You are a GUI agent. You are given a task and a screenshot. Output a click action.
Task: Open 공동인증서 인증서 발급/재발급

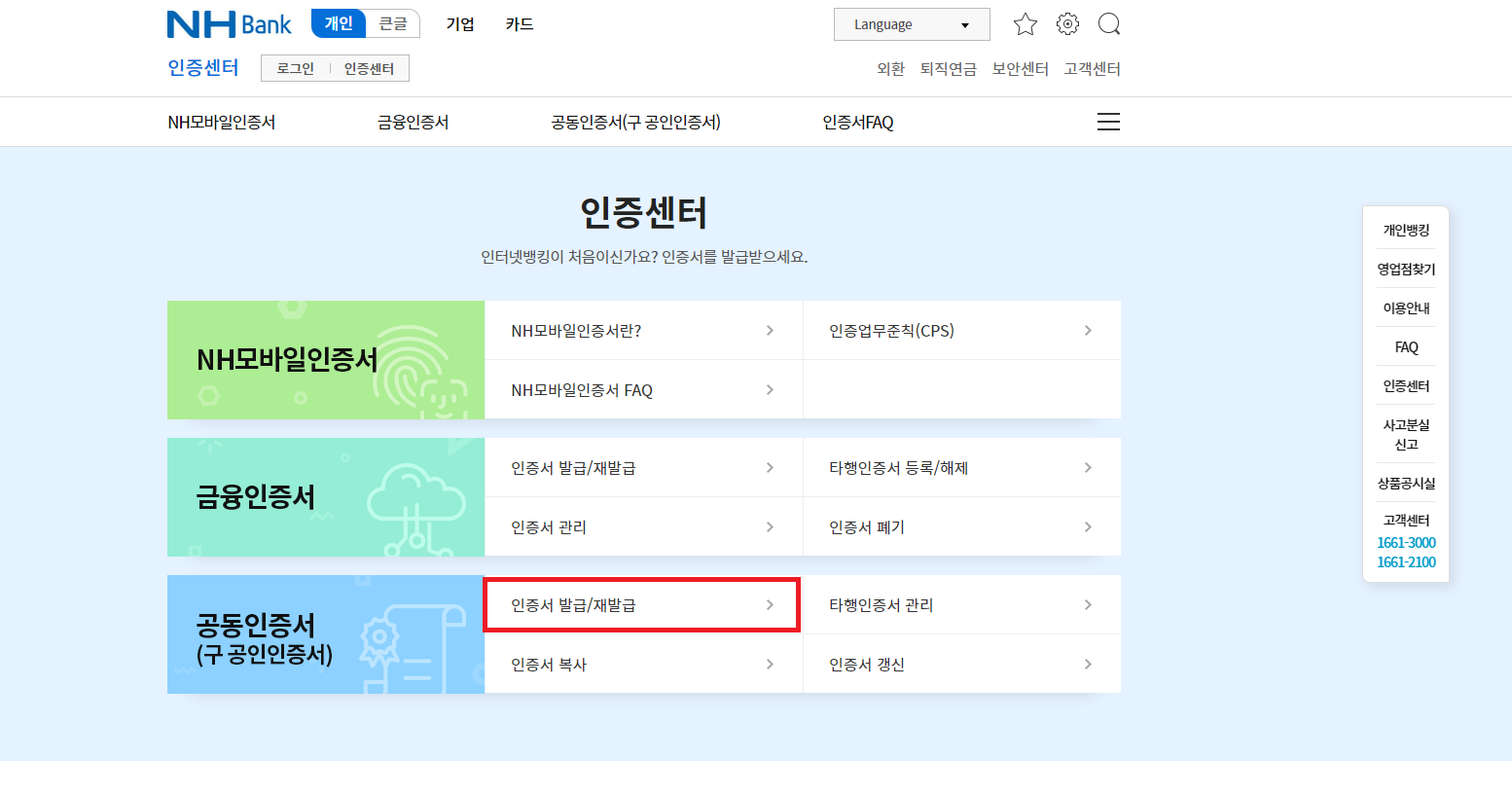(643, 605)
